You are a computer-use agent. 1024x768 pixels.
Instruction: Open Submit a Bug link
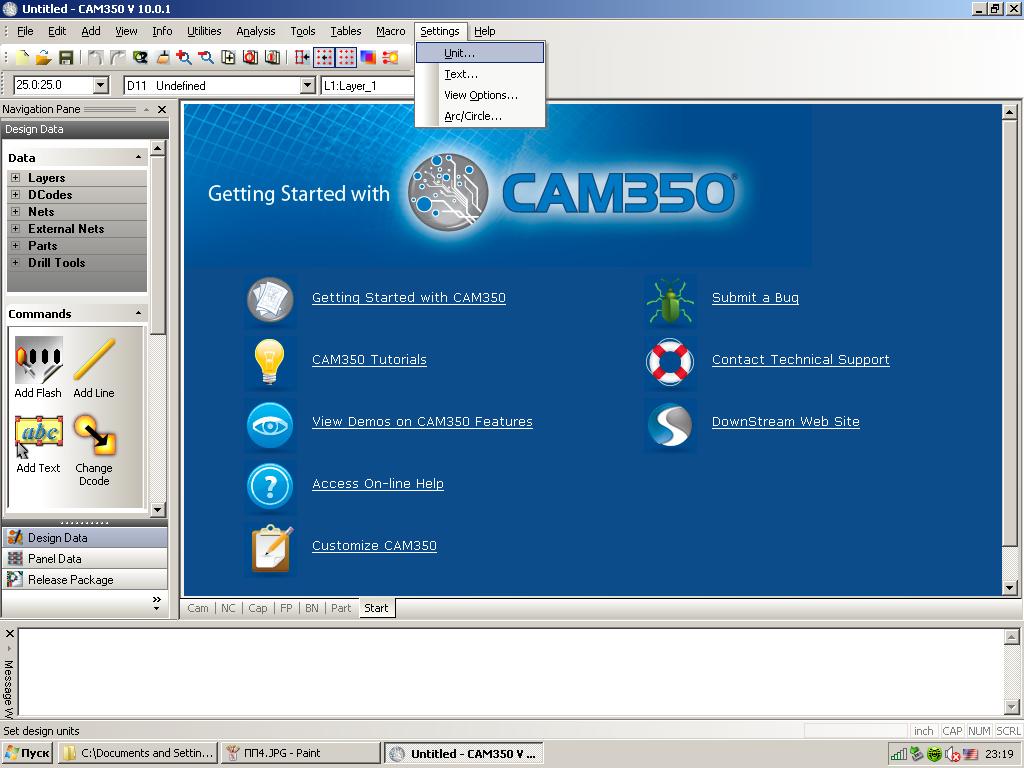pyautogui.click(x=755, y=298)
